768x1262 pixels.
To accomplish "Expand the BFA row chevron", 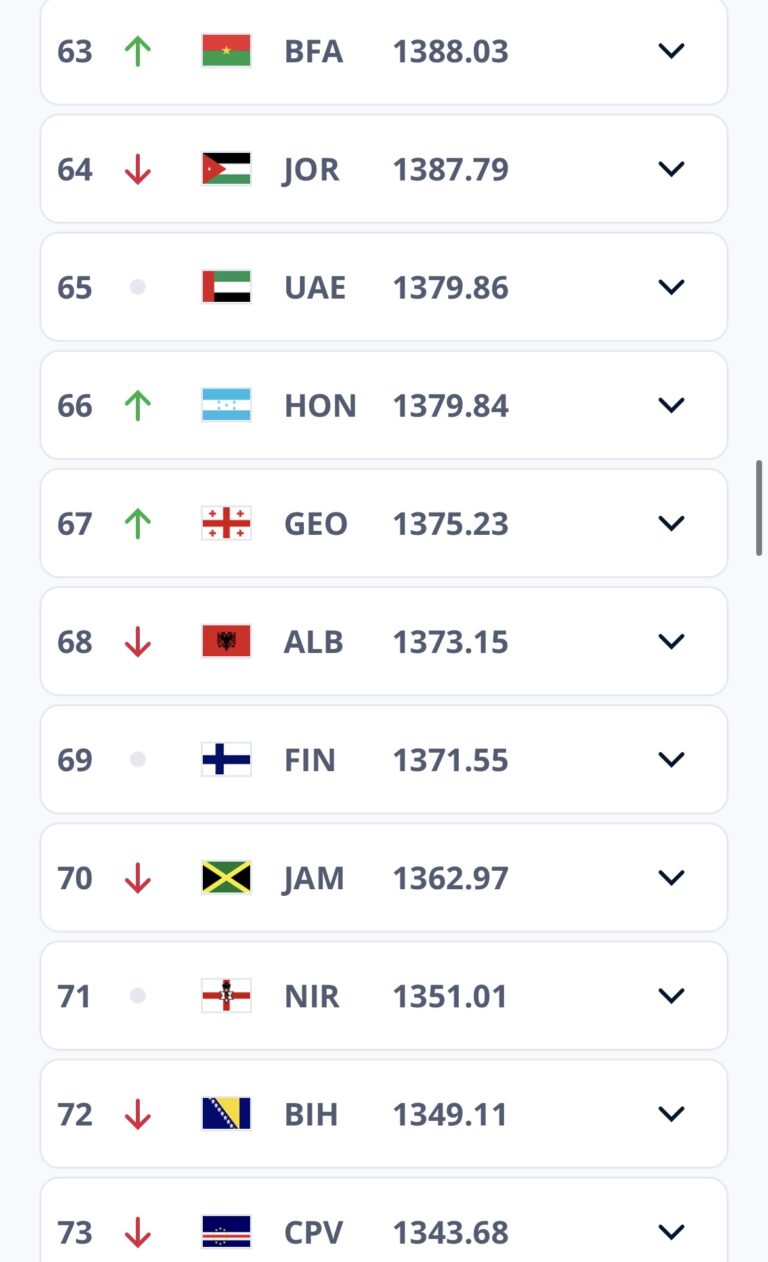I will pos(671,51).
